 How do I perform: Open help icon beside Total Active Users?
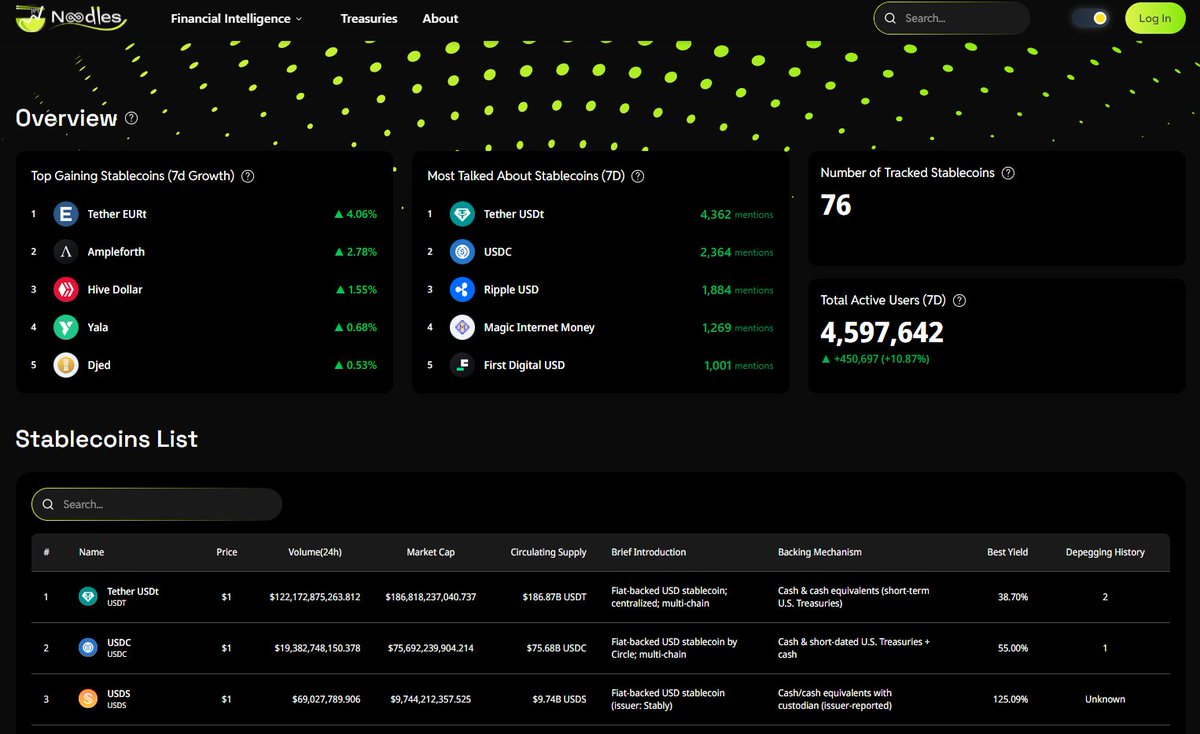point(960,300)
